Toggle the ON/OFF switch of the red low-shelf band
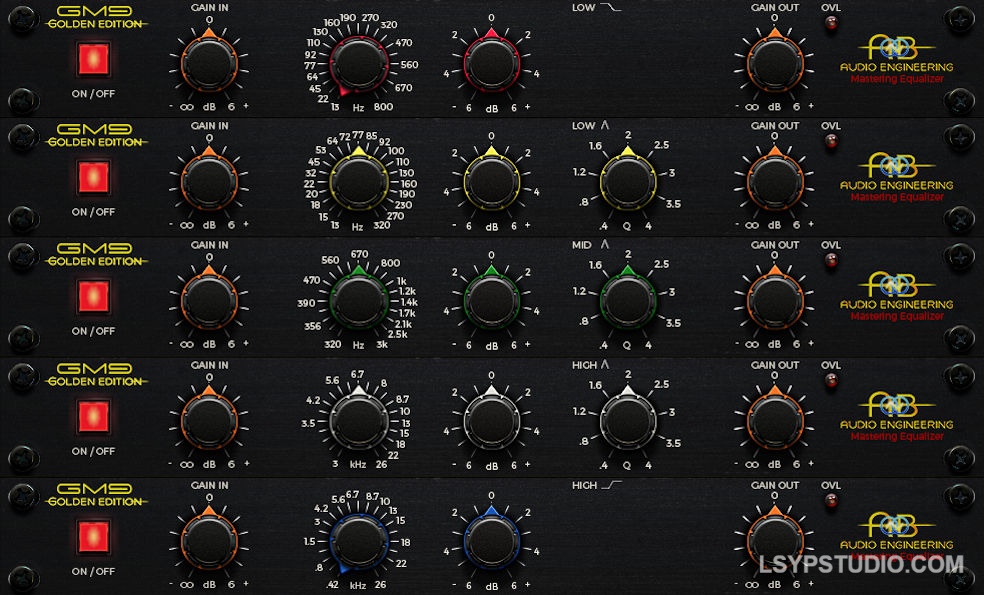Viewport: 984px width, 595px height. coord(93,60)
